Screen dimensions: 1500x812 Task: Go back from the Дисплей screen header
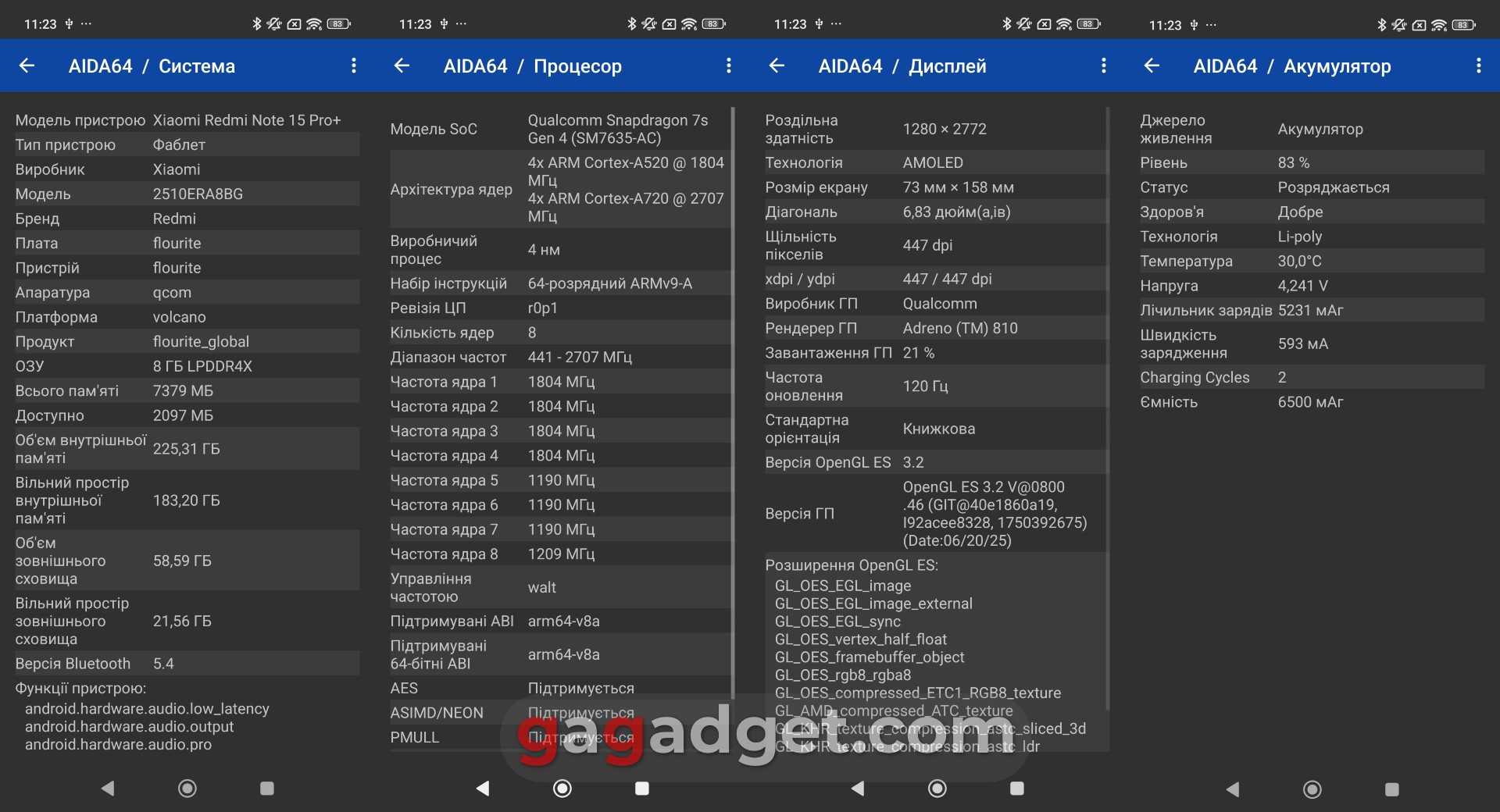[x=777, y=66]
